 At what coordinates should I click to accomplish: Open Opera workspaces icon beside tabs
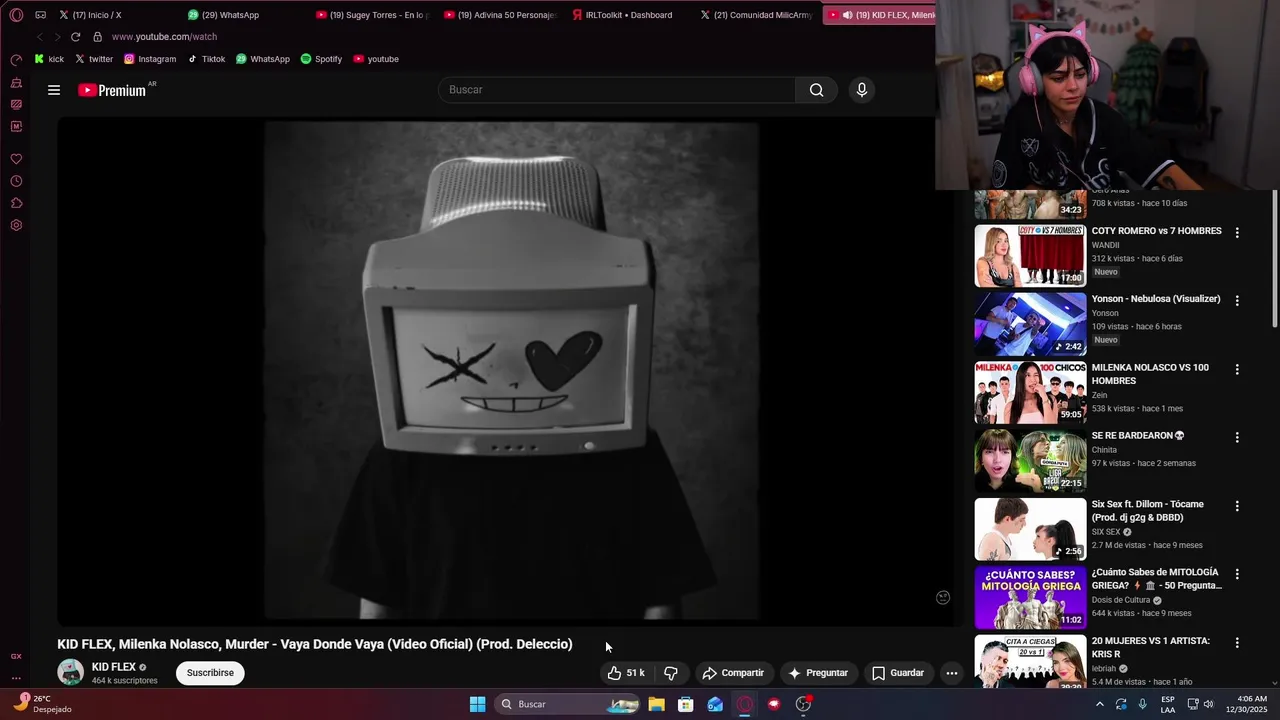pos(41,15)
